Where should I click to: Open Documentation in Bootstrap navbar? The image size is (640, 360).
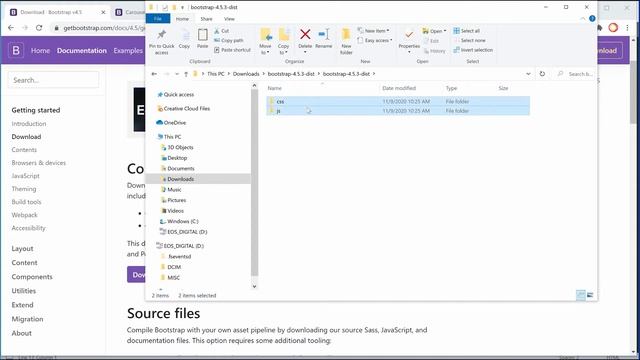click(82, 51)
